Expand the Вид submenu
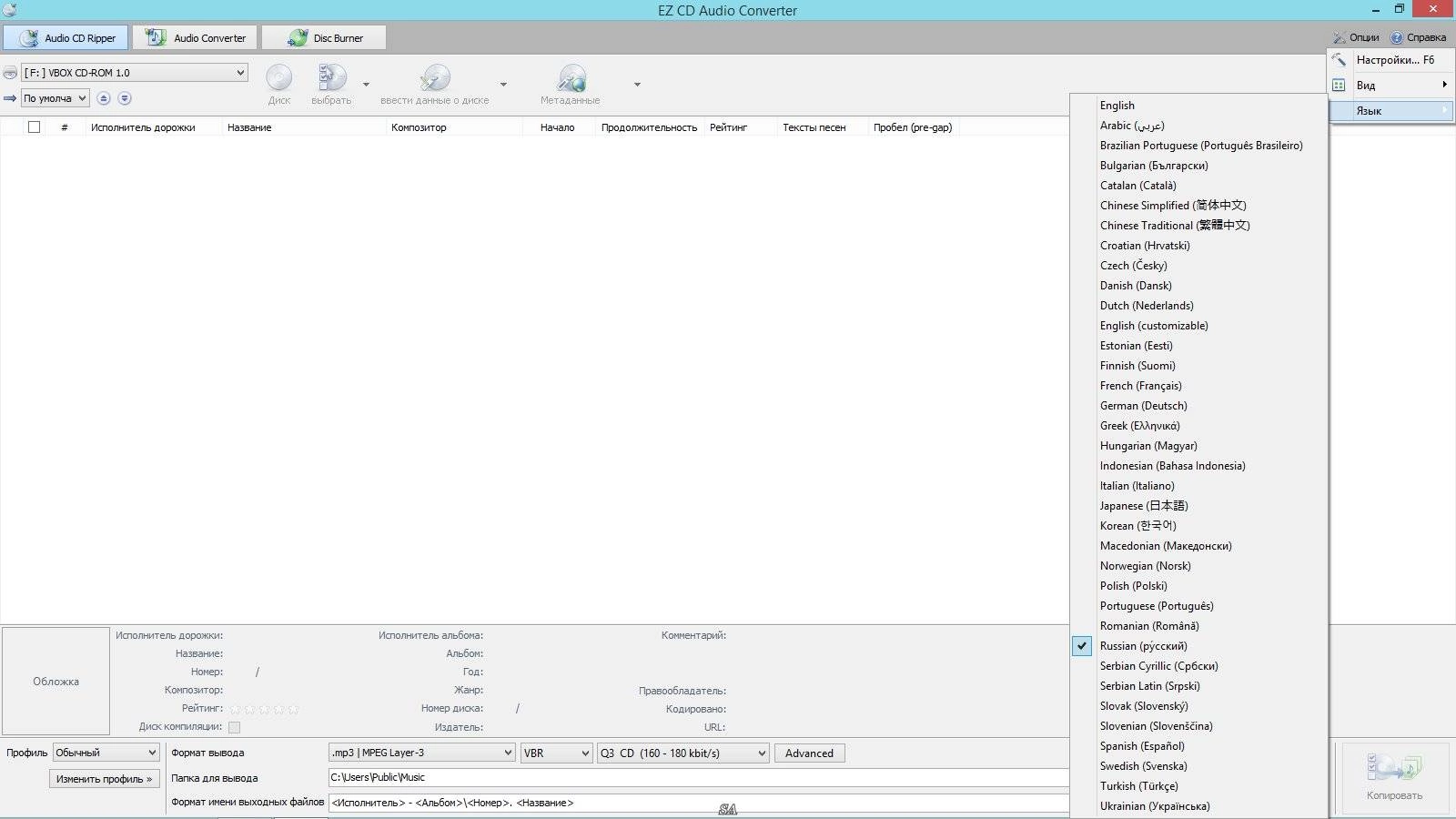 tap(1390, 86)
